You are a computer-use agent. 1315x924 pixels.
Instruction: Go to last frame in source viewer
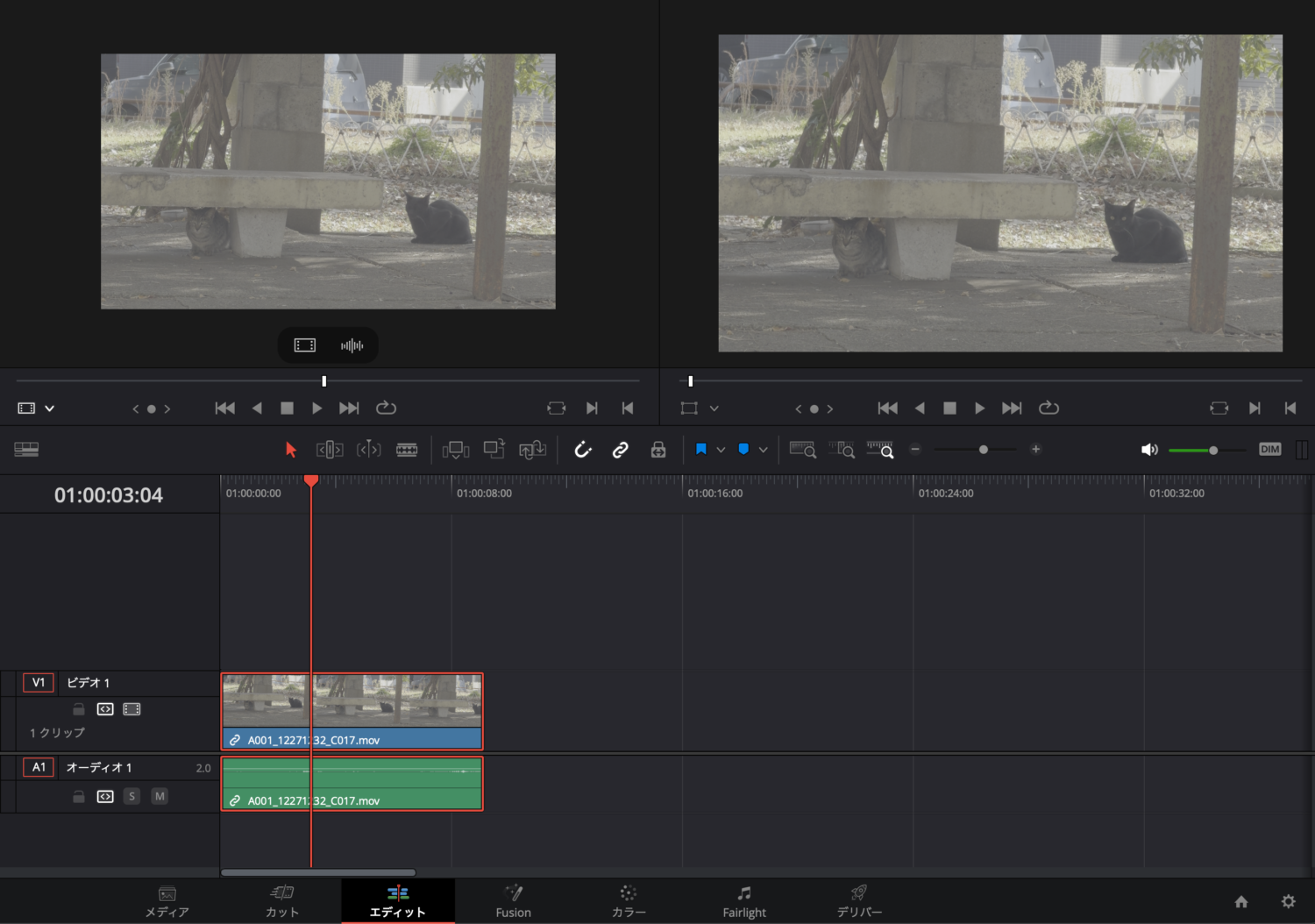pyautogui.click(x=349, y=409)
